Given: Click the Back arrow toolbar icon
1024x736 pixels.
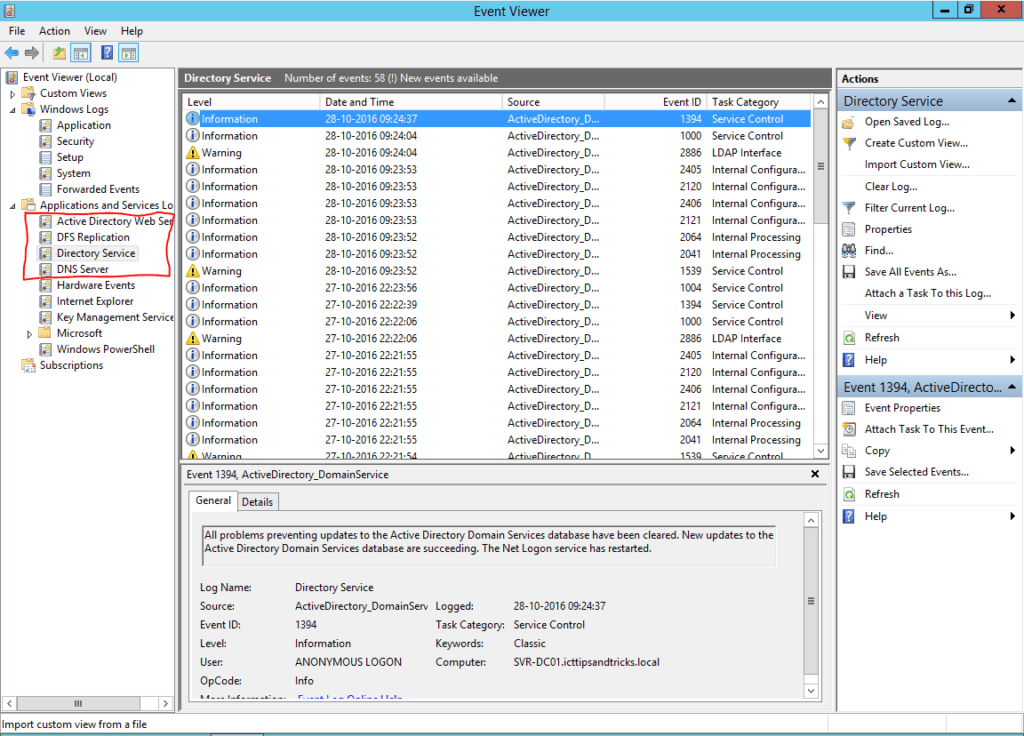Looking at the screenshot, I should tap(12, 53).
